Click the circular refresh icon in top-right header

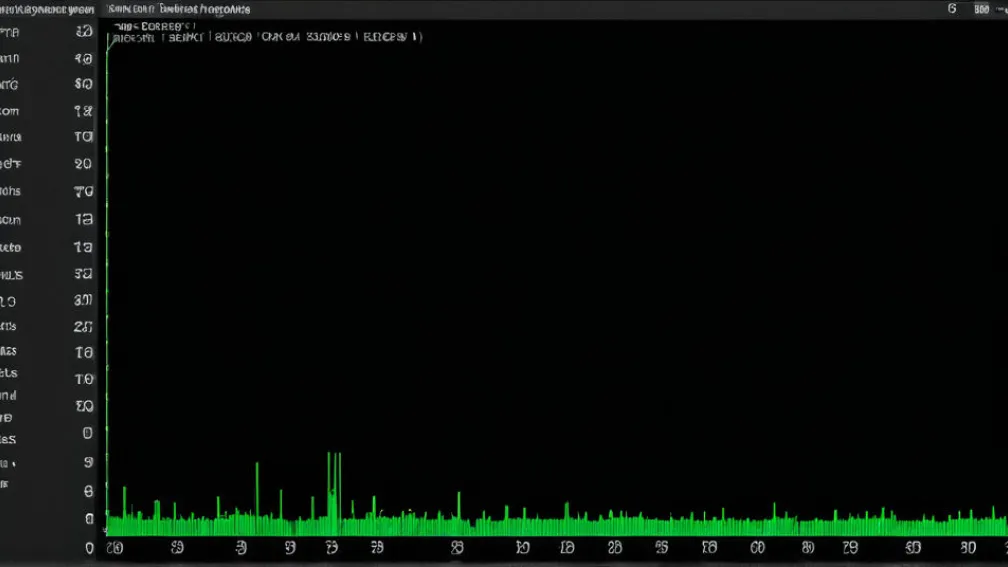pyautogui.click(x=951, y=9)
